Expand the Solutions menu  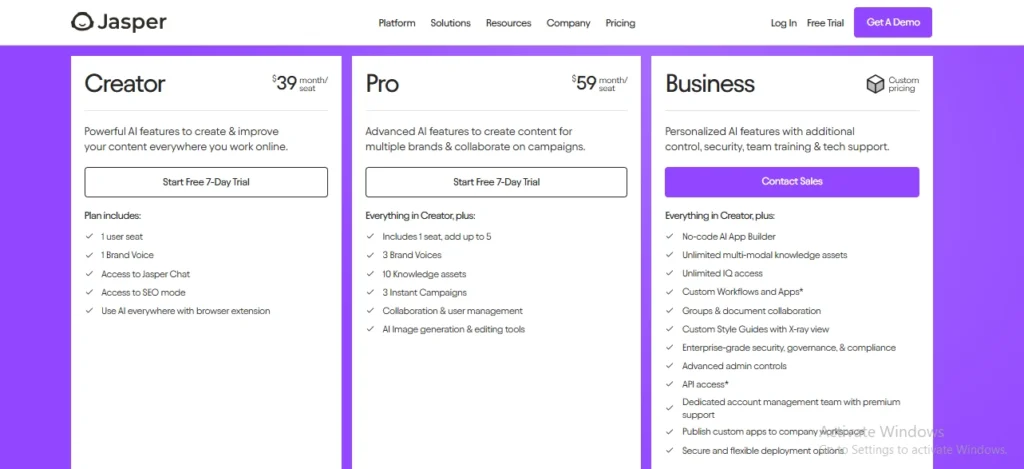click(451, 23)
